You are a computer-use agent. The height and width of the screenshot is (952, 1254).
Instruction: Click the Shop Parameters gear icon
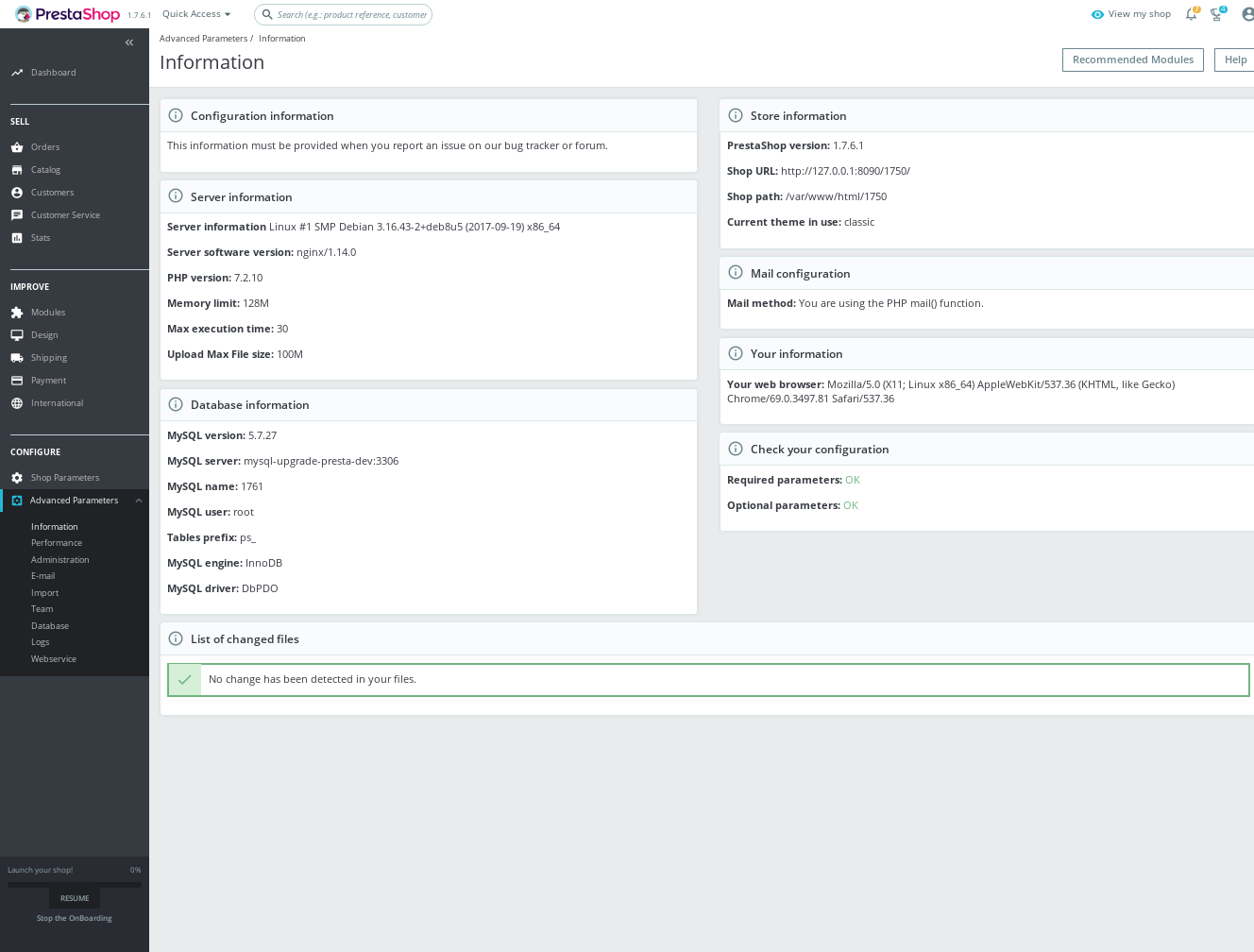coord(17,478)
